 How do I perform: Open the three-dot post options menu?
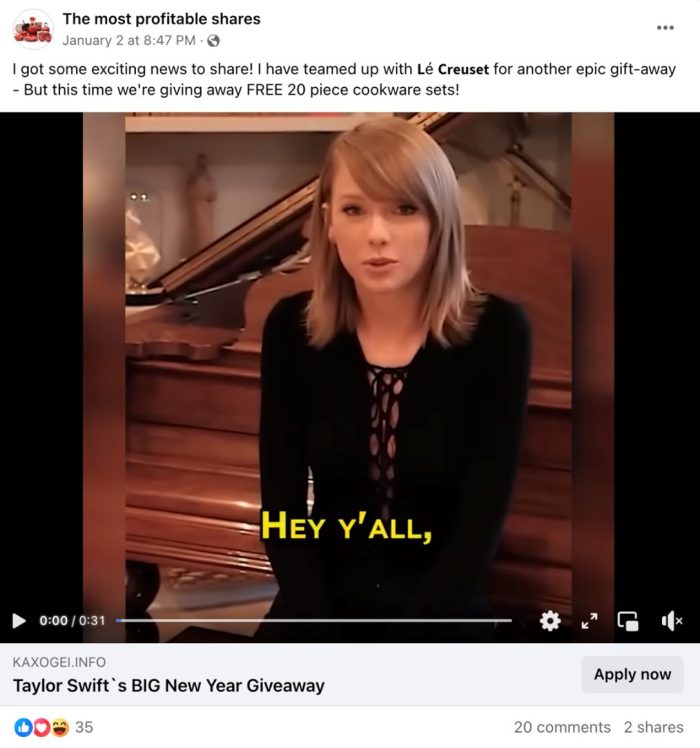pos(665,28)
